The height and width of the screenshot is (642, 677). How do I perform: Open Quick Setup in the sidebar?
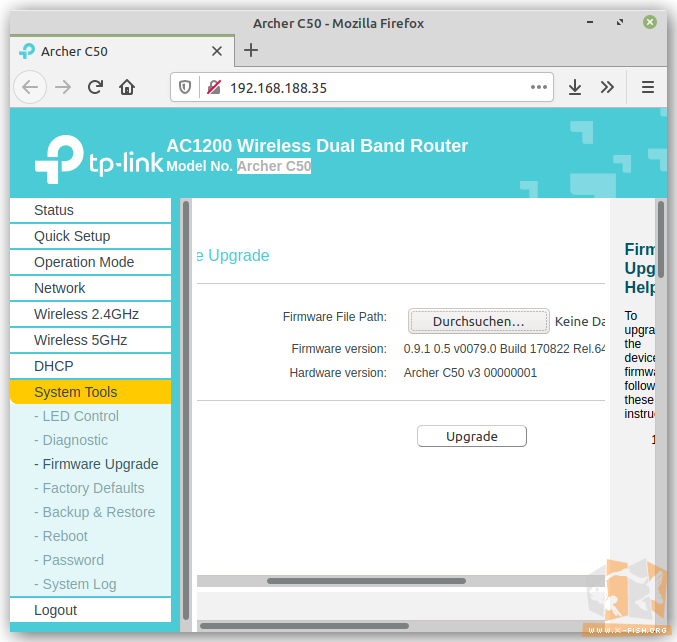click(x=90, y=236)
